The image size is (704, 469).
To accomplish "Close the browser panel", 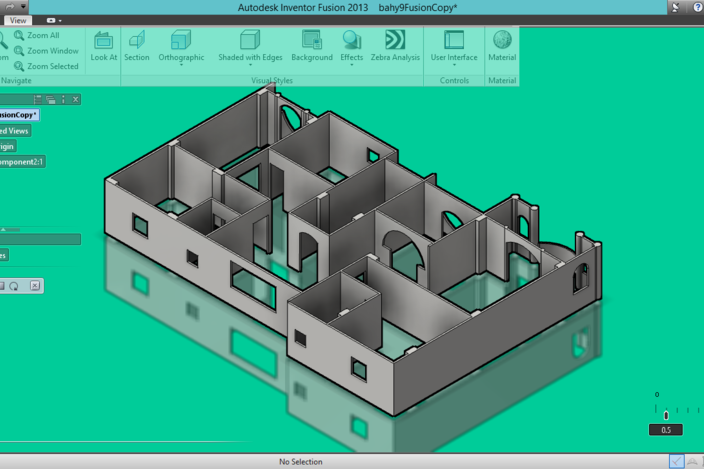I will click(x=76, y=99).
